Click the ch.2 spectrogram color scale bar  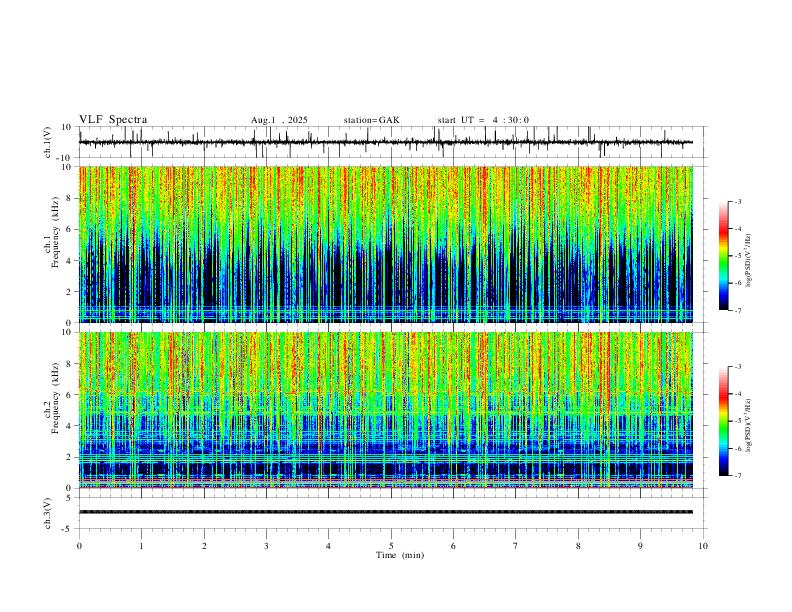point(723,421)
